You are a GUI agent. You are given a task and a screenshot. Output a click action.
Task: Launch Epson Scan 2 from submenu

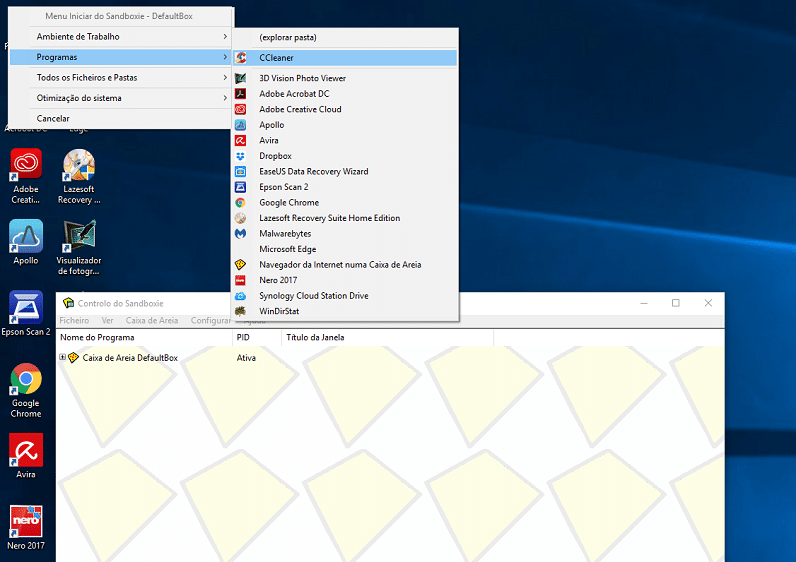pyautogui.click(x=345, y=187)
